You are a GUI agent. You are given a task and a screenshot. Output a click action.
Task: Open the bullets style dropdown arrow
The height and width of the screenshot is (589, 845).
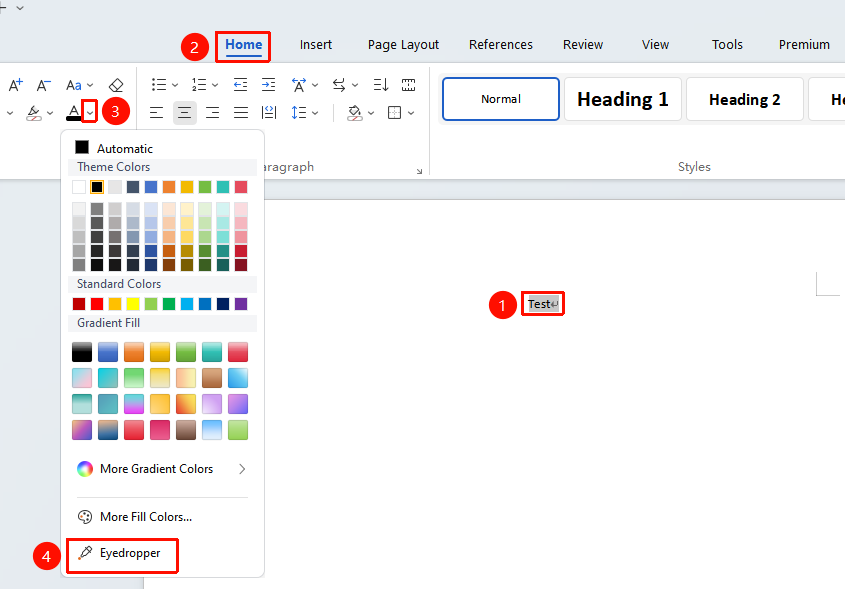(175, 85)
